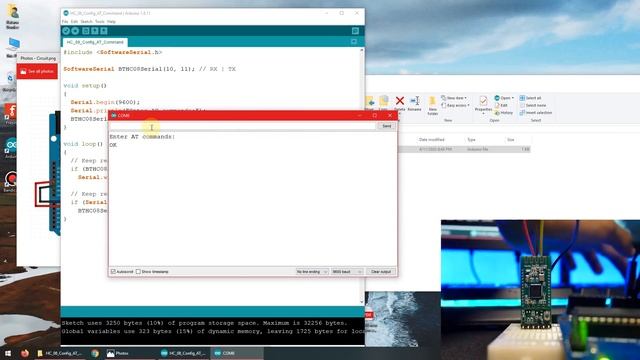Click the code editor scrollbar down arrow

(x=362, y=302)
